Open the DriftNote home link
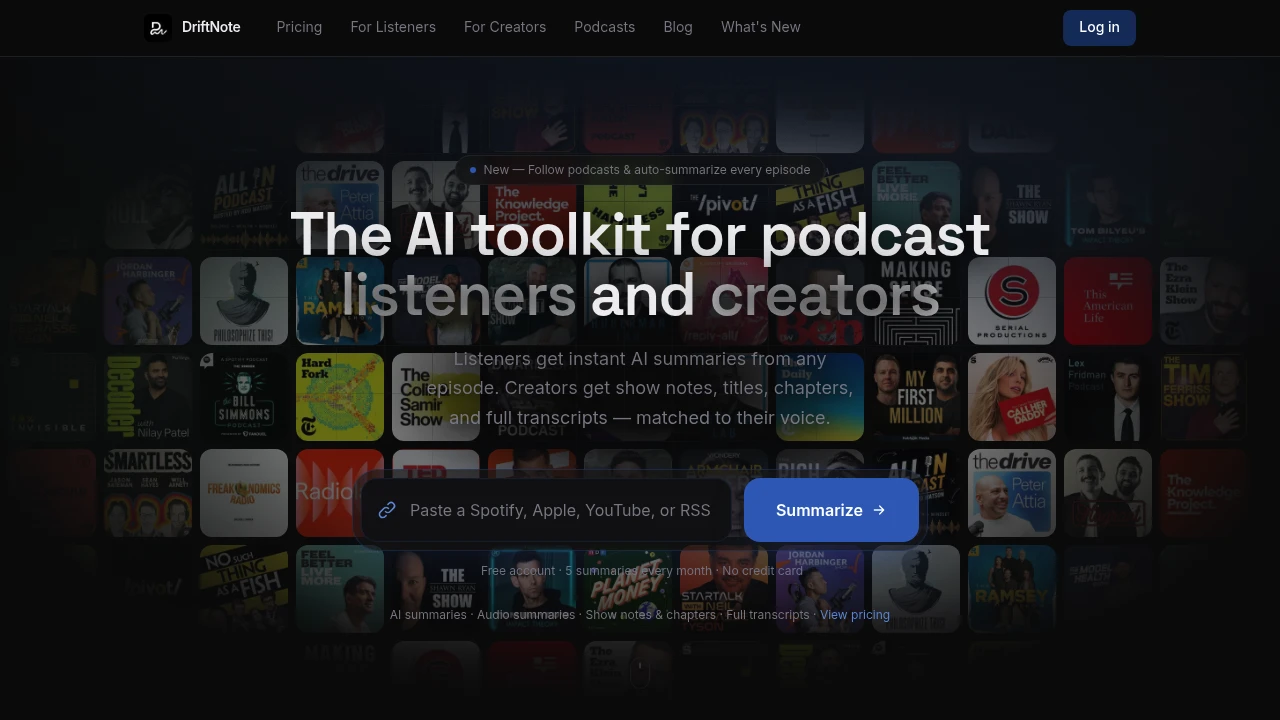 [x=193, y=27]
